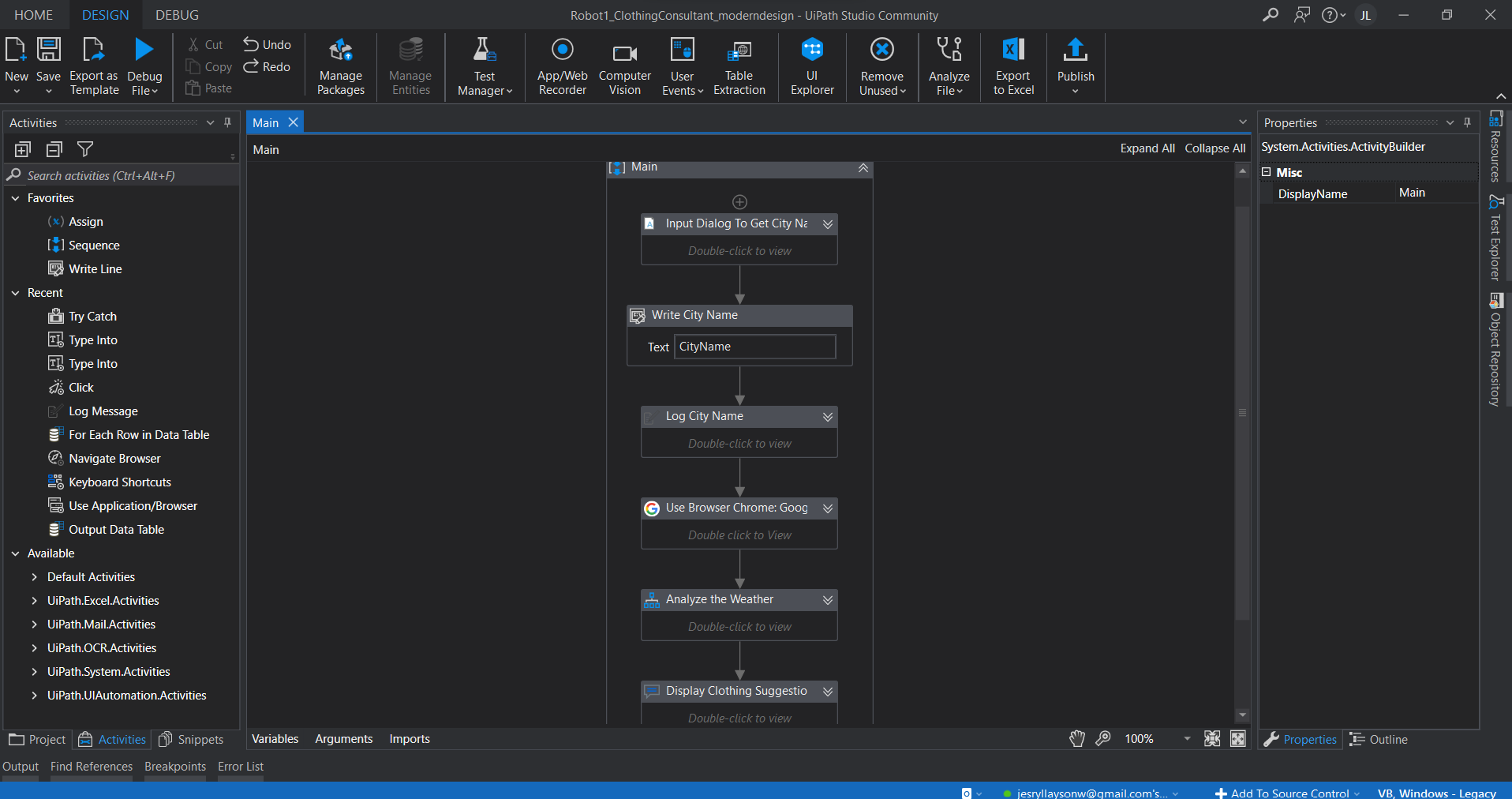
Task: Click the CityName text field
Action: pyautogui.click(x=755, y=347)
